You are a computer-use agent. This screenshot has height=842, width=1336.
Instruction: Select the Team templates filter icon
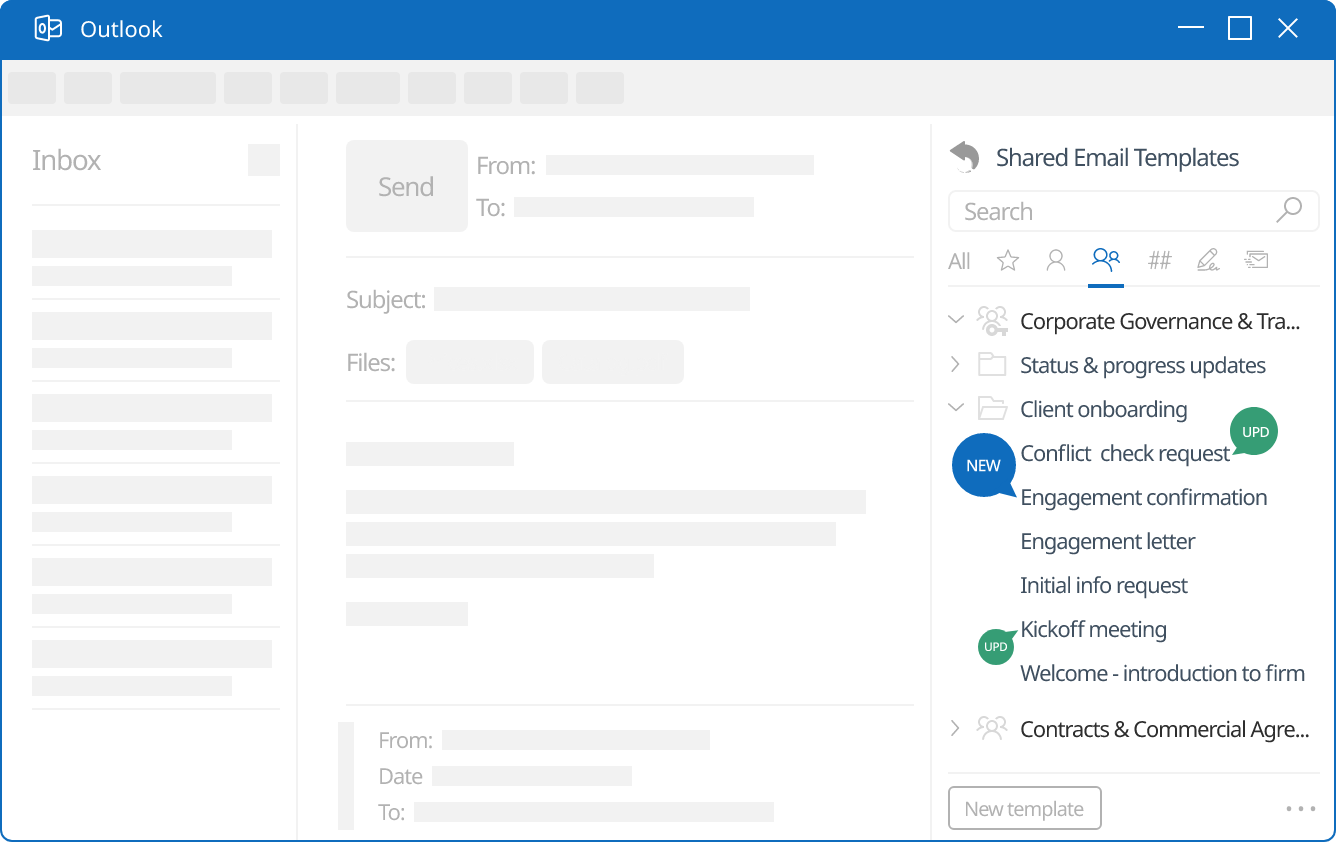click(1106, 260)
